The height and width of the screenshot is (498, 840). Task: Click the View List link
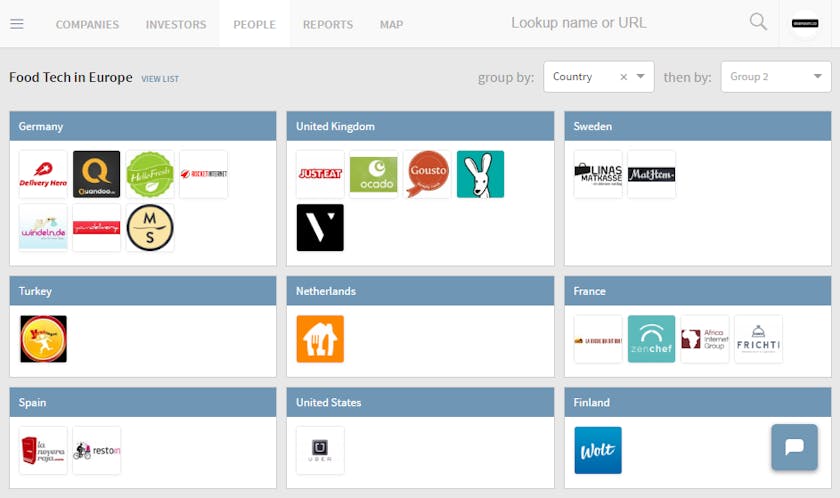tap(160, 79)
